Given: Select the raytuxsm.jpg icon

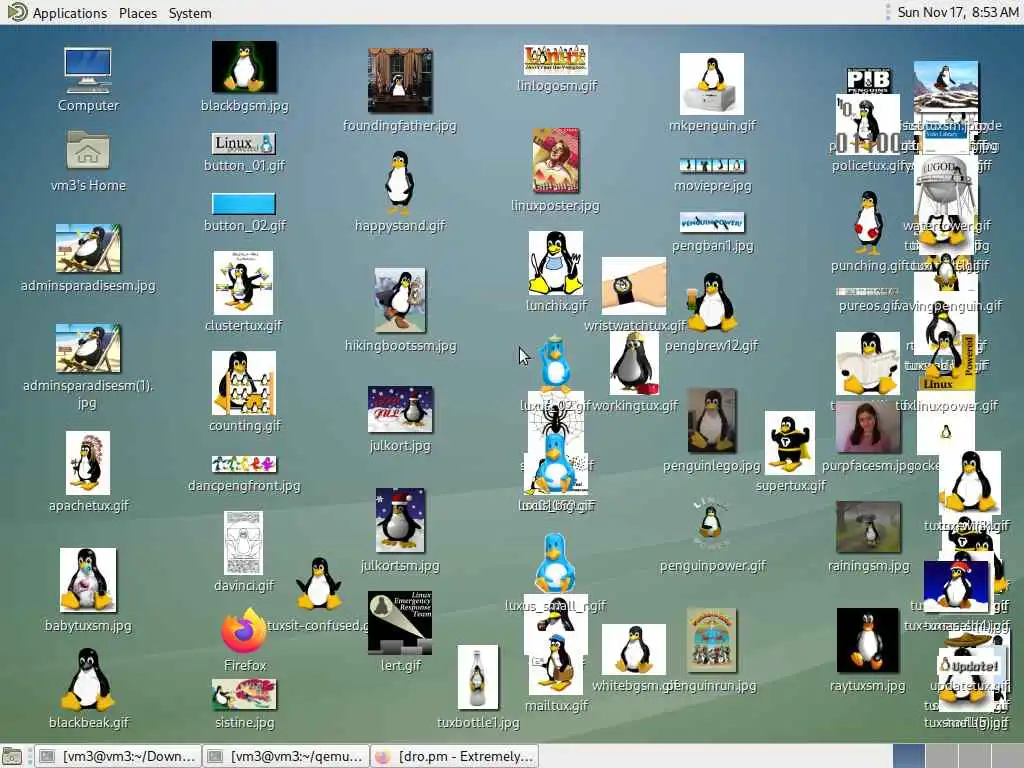Looking at the screenshot, I should coord(867,641).
